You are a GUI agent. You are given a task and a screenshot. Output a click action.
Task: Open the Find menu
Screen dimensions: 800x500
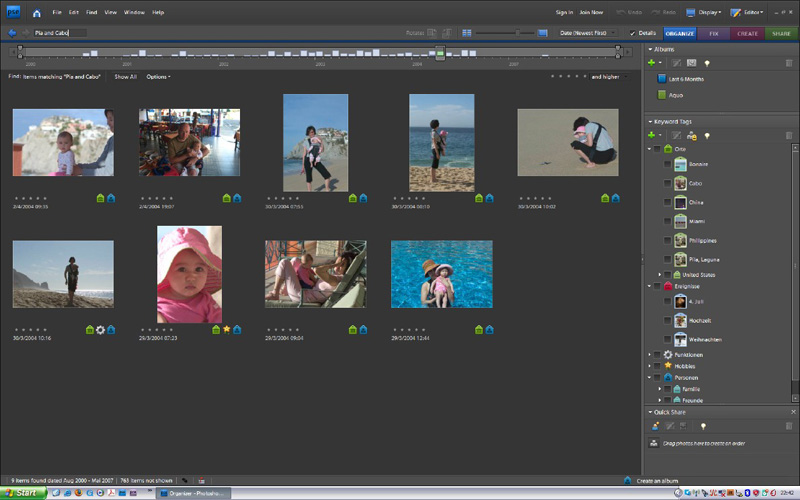[91, 12]
